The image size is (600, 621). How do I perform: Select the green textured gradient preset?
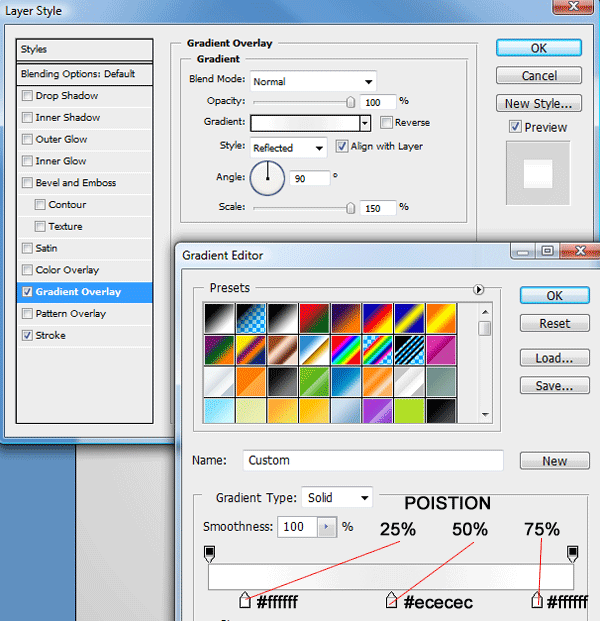(x=314, y=382)
